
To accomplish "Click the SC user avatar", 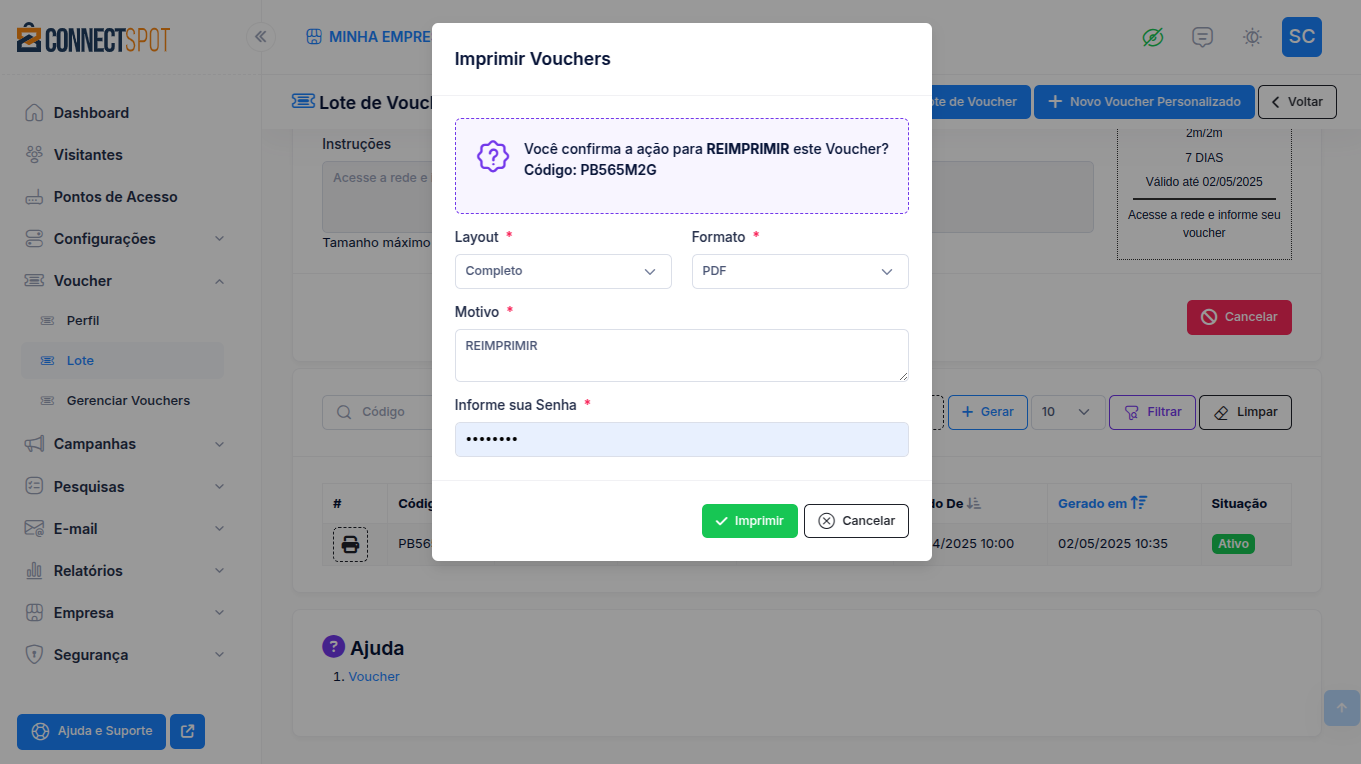I will pos(1301,37).
